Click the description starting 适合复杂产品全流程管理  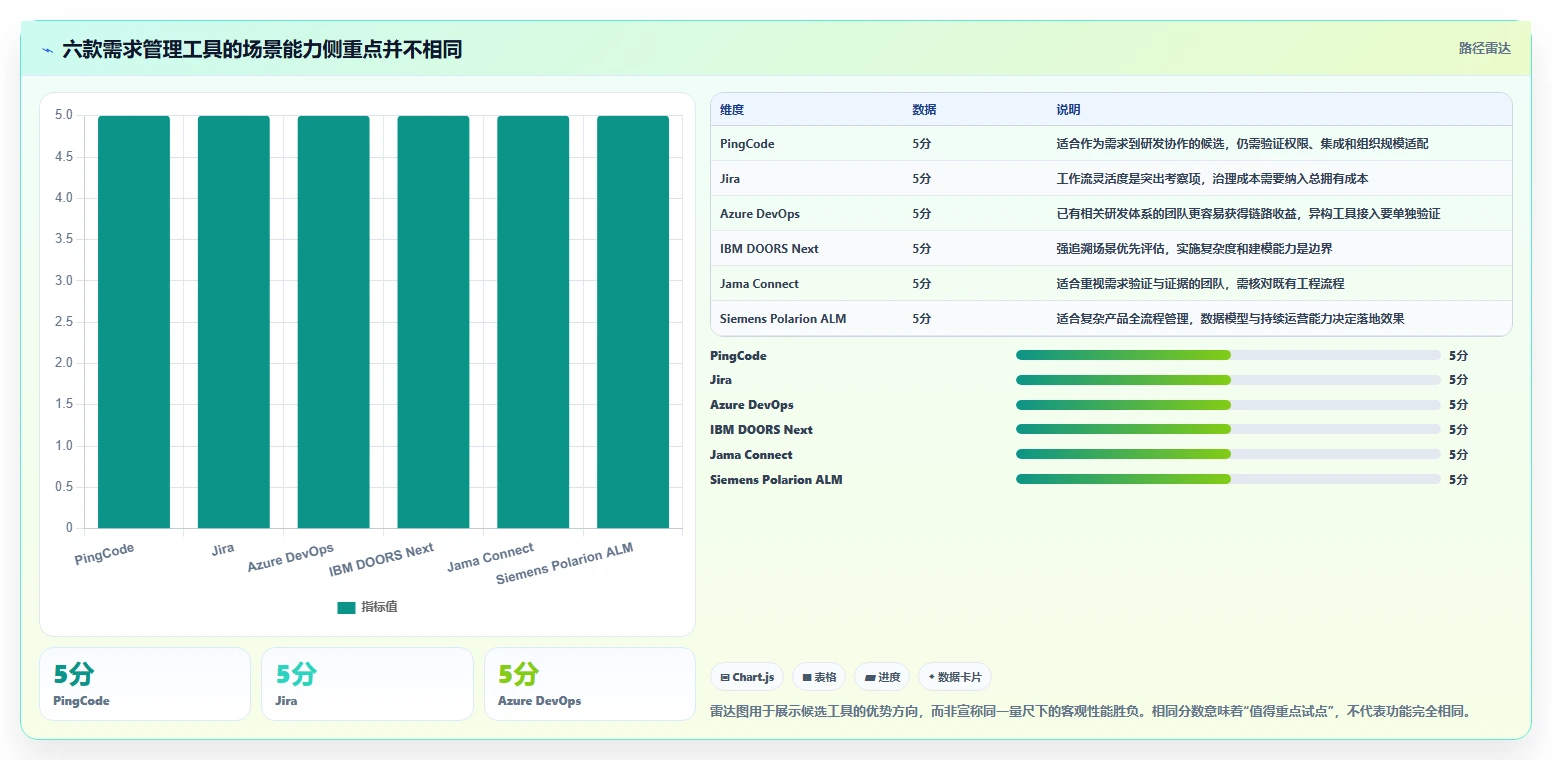pos(1231,319)
